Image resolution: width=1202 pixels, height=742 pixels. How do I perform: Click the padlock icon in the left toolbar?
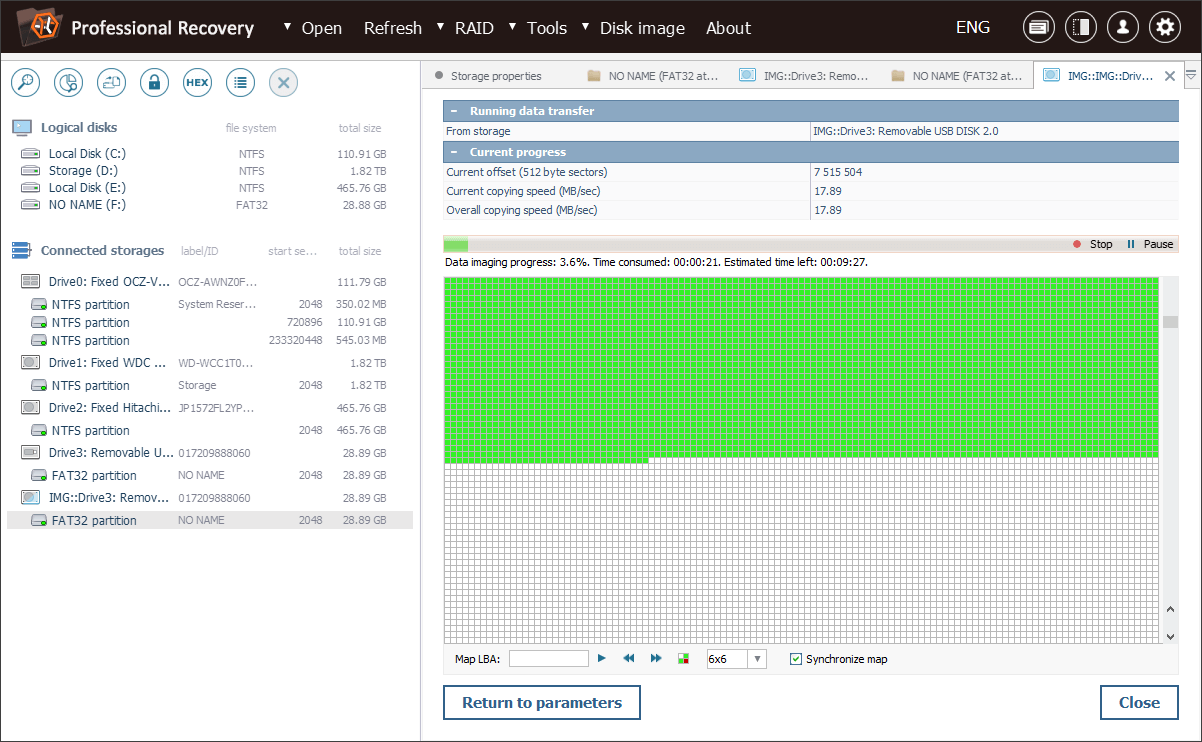[x=154, y=83]
